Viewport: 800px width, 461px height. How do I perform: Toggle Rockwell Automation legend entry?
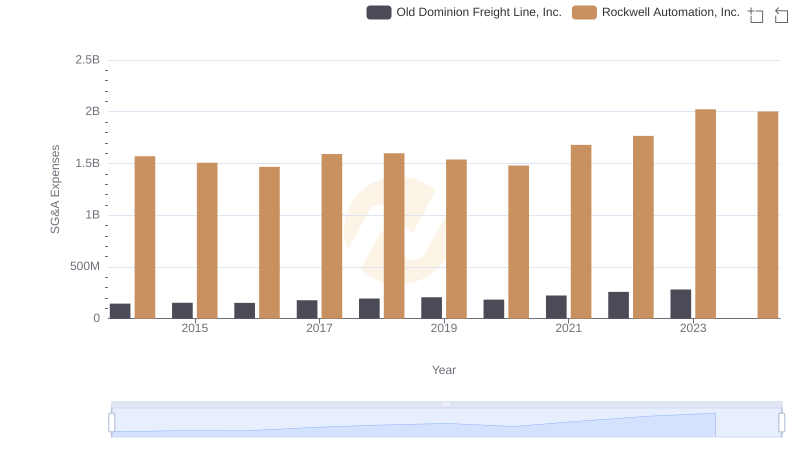pos(656,12)
